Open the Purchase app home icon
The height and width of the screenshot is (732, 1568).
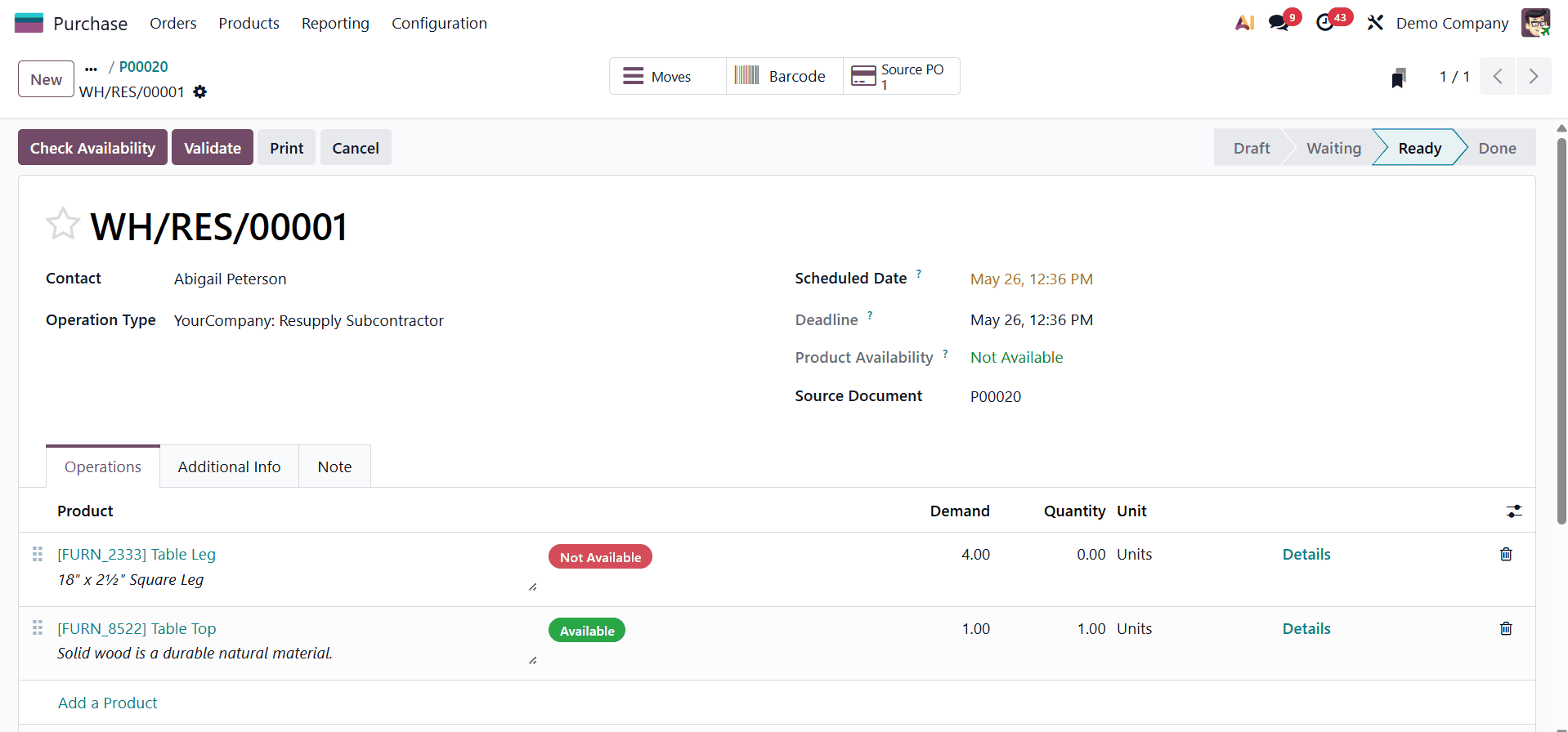point(29,23)
